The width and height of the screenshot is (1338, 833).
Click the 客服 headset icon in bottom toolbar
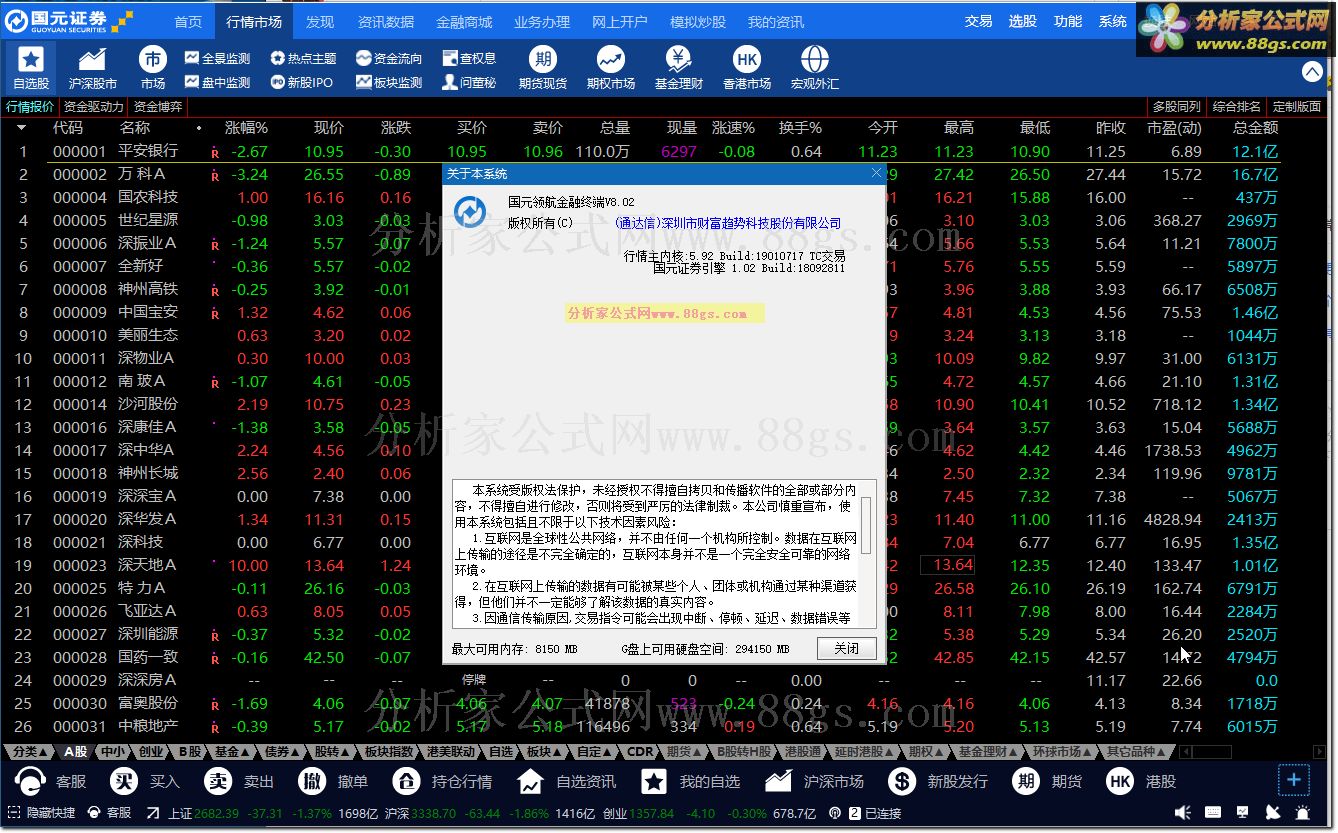pyautogui.click(x=31, y=781)
